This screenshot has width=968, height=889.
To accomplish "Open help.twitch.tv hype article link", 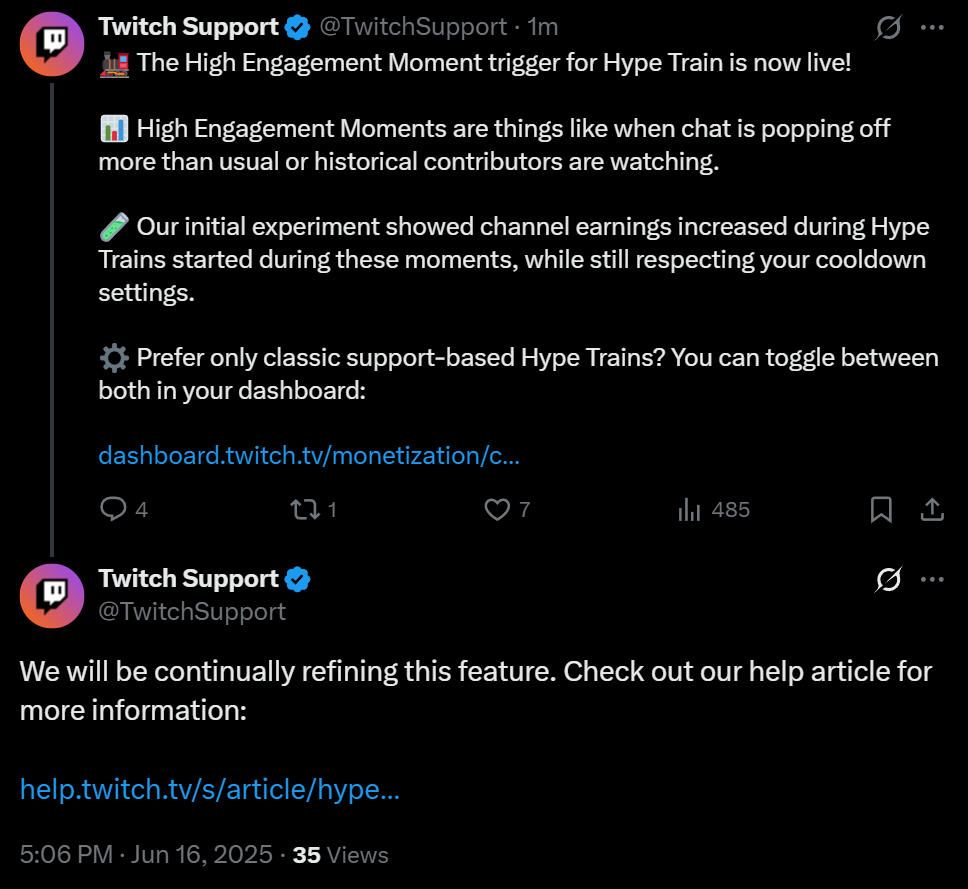I will tap(210, 789).
